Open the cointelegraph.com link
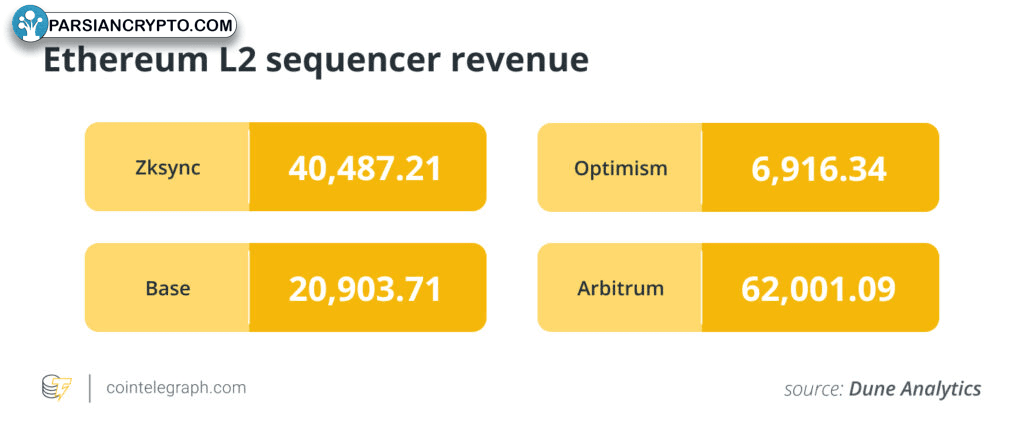The height and width of the screenshot is (445, 1024). pyautogui.click(x=176, y=387)
